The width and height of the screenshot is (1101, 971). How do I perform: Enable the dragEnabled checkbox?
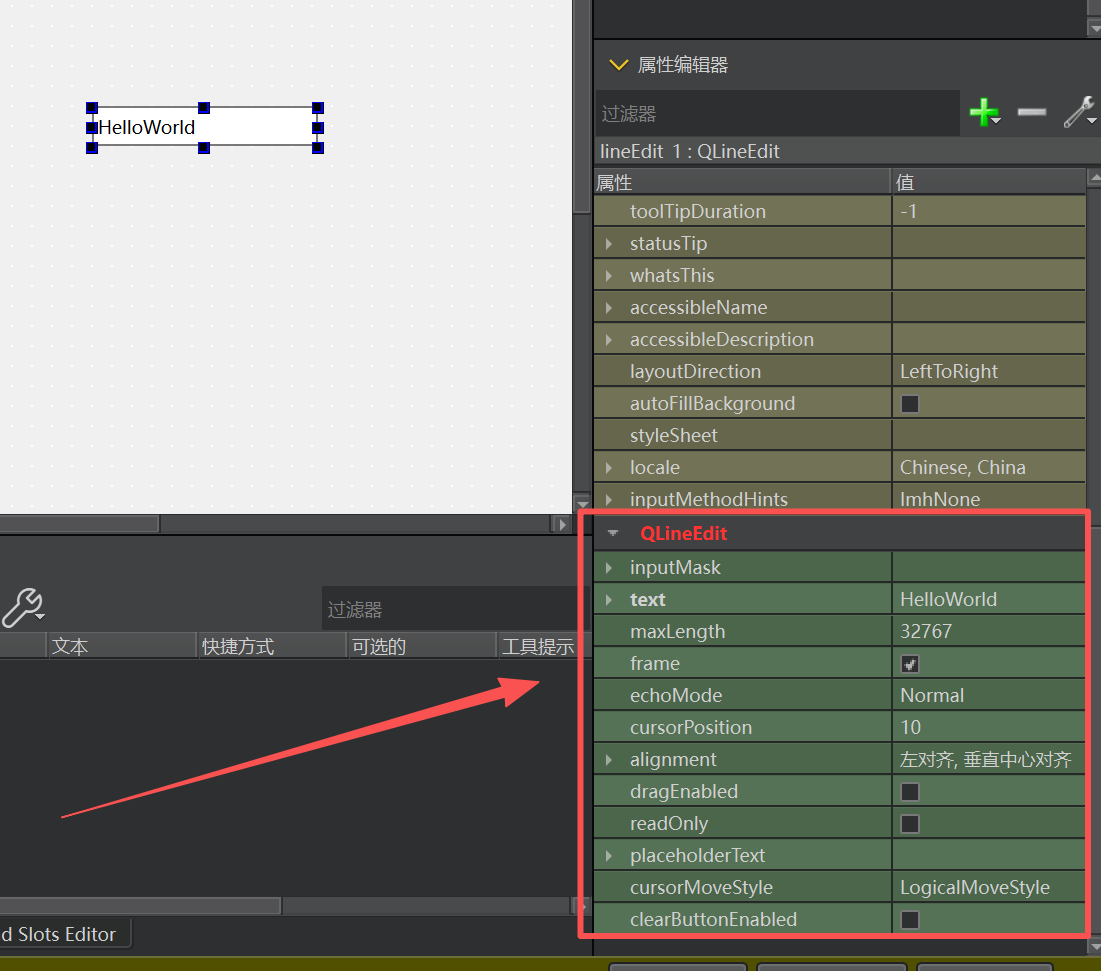click(910, 792)
